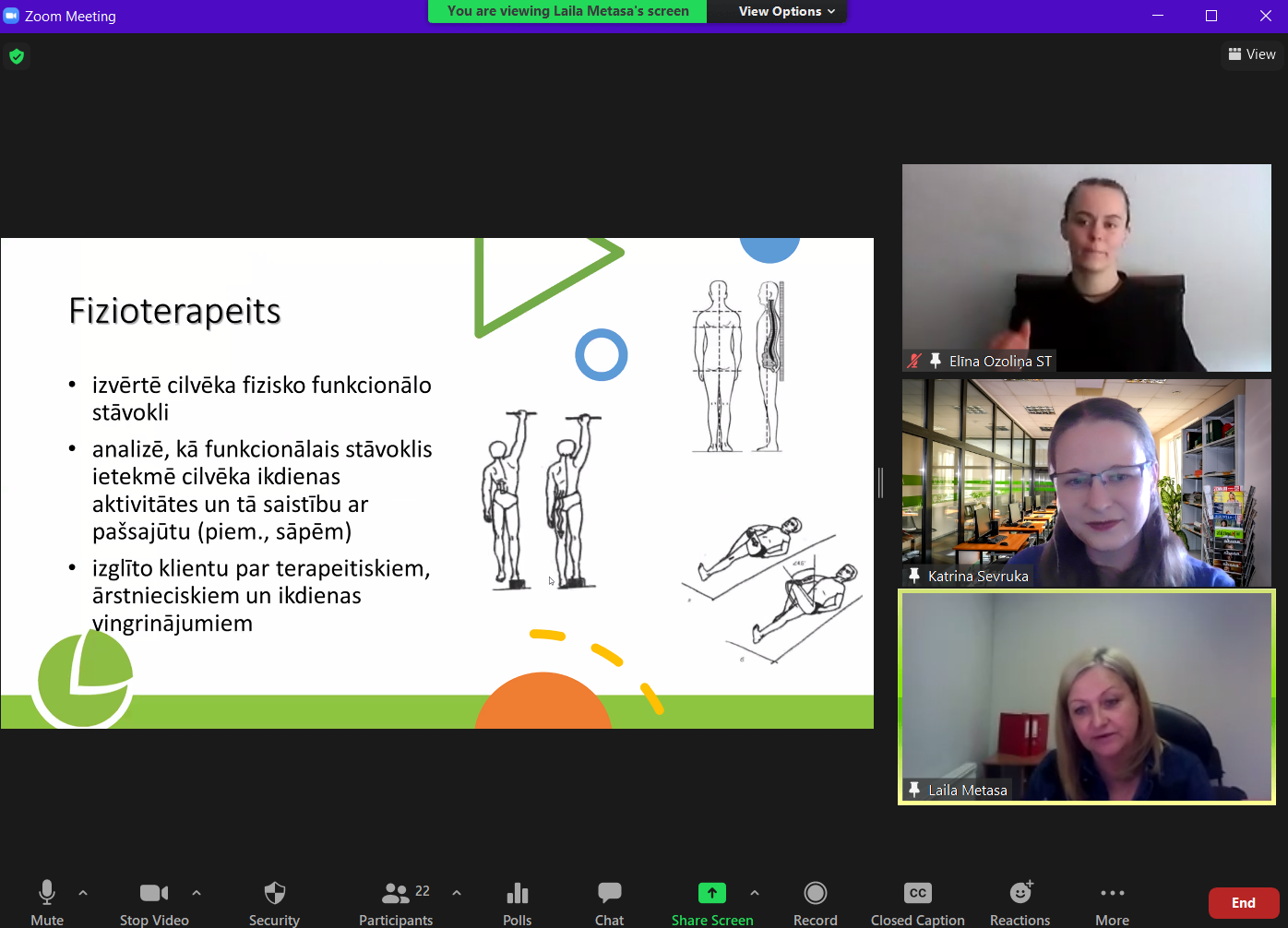Viewport: 1288px width, 928px height.
Task: Click the 'Laila Metasa' name label
Action: (968, 790)
